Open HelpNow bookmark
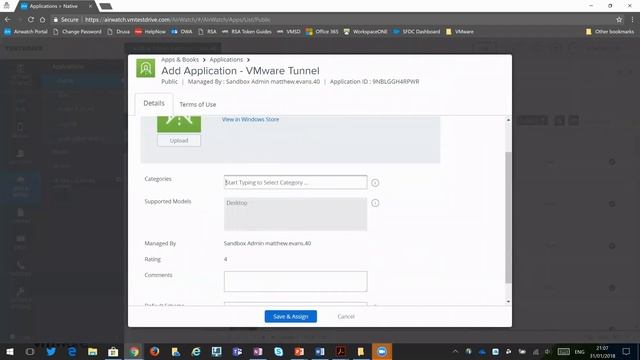The height and width of the screenshot is (360, 640). coord(150,31)
